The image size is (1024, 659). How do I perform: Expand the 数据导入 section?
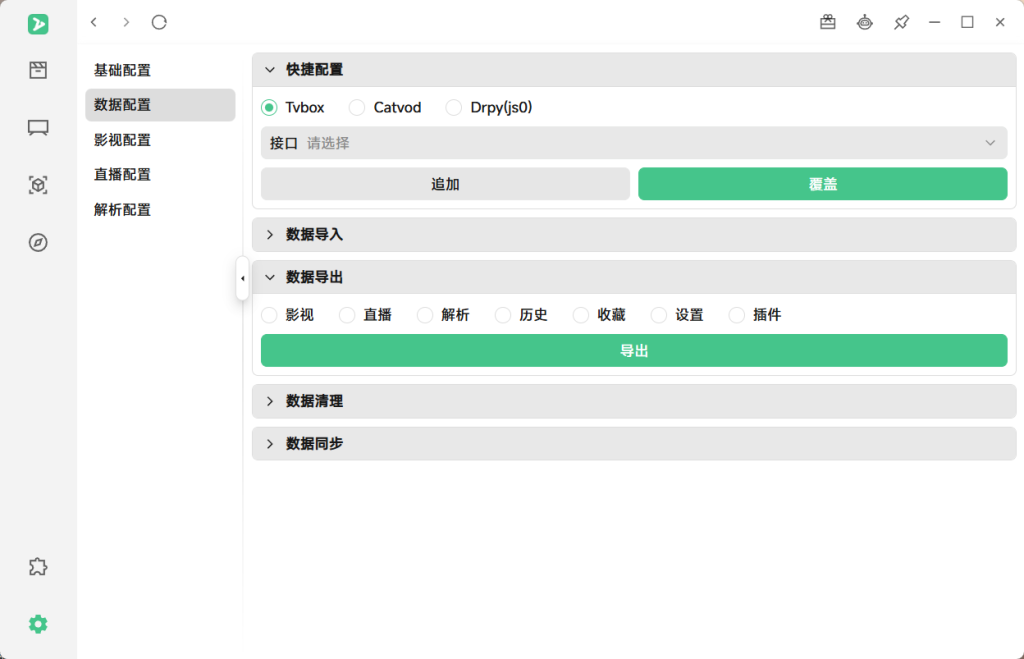[x=633, y=234]
